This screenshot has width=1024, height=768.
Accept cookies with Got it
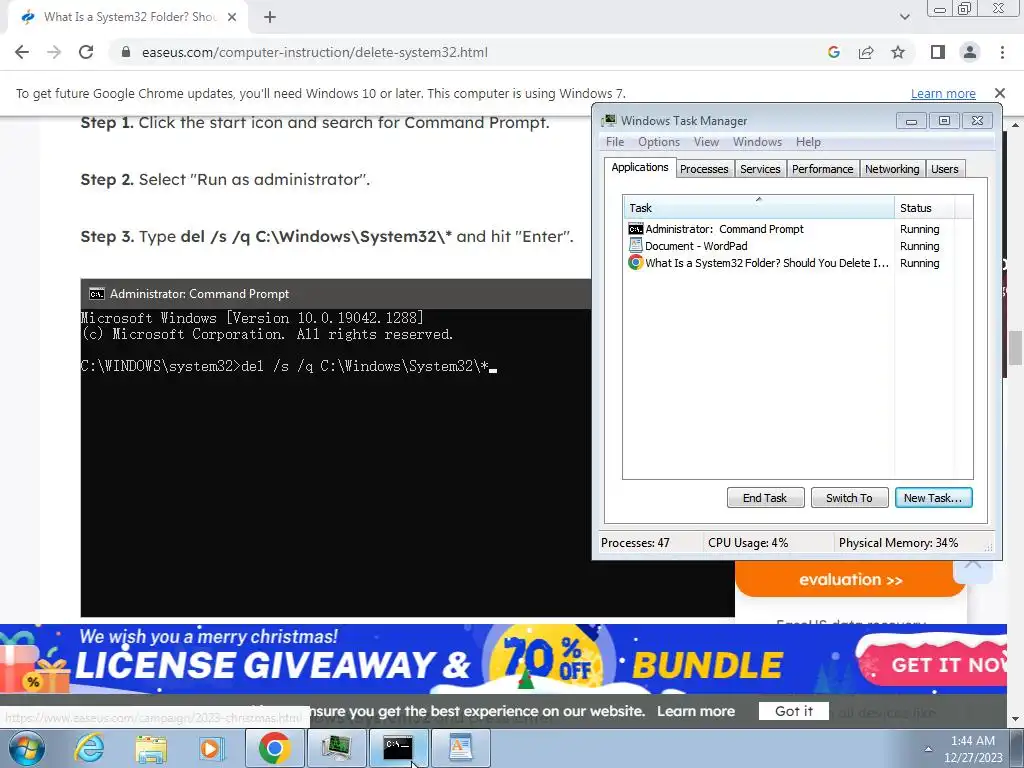(x=793, y=711)
